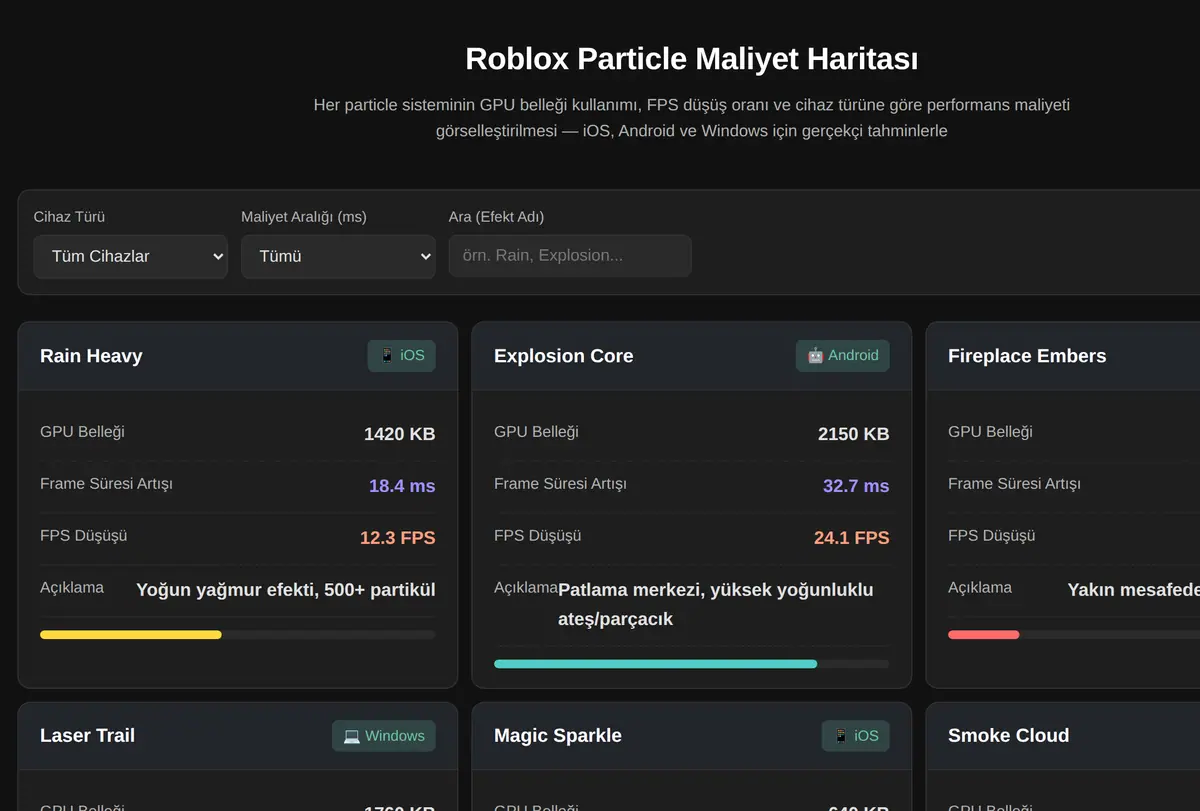Click the Smoke Cloud card title
The image size is (1200, 811).
click(x=1008, y=736)
